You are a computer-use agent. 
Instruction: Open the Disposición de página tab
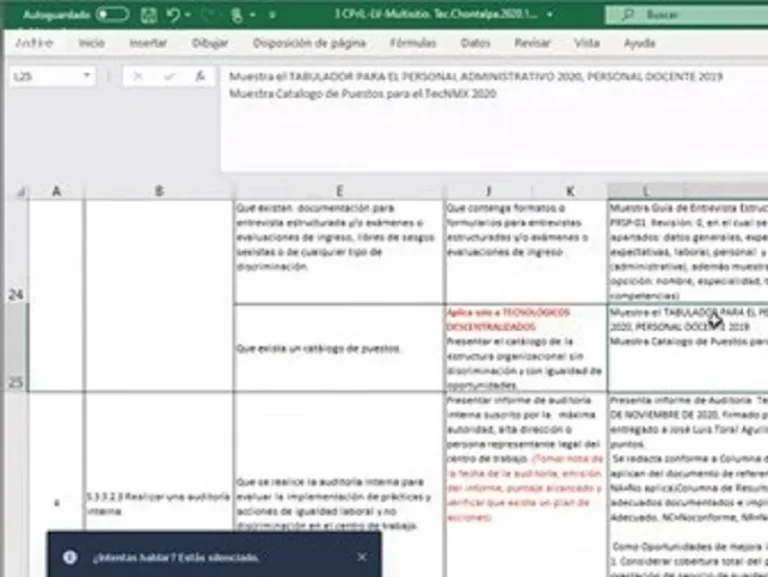point(309,43)
